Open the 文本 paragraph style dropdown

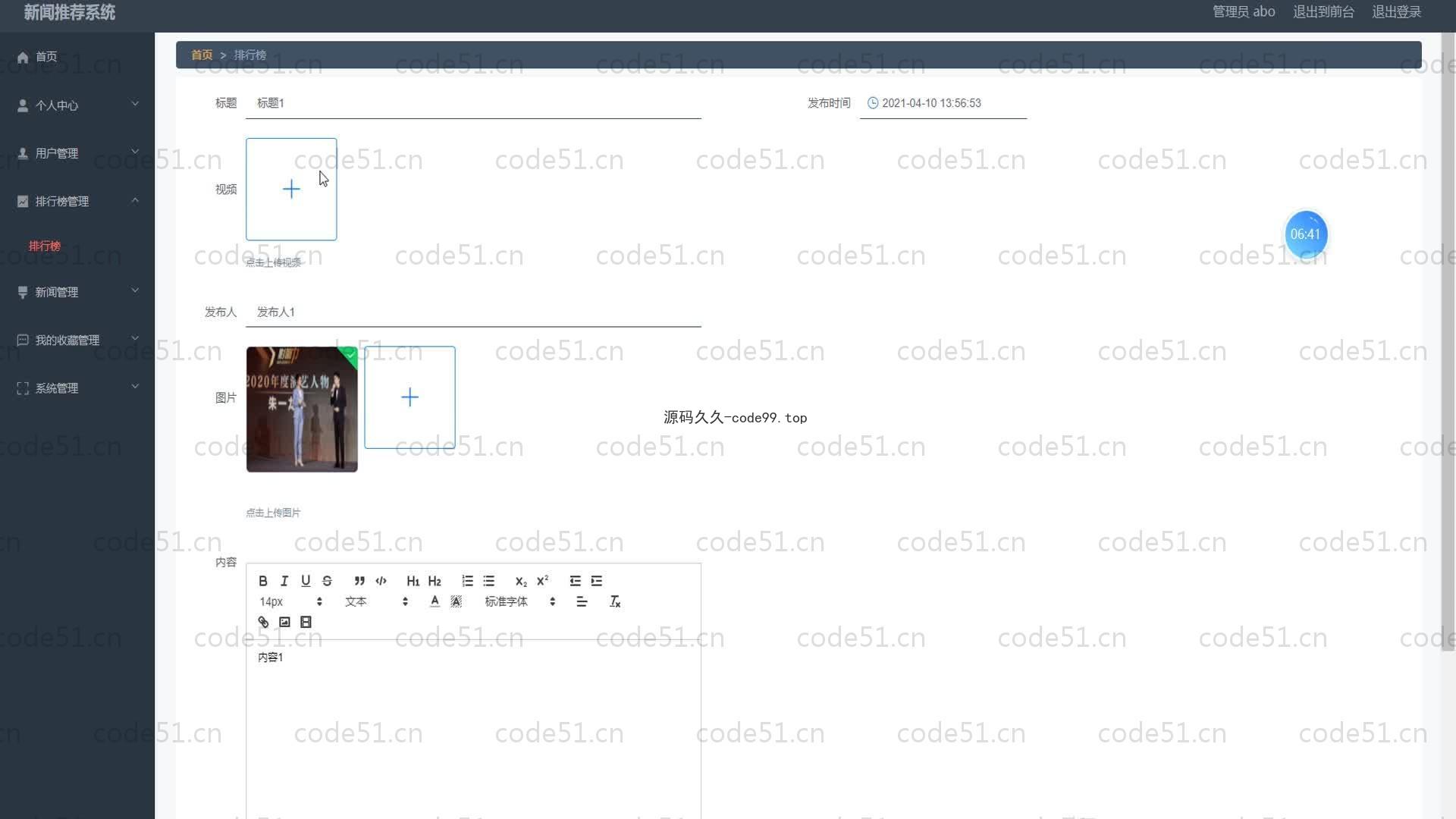376,601
